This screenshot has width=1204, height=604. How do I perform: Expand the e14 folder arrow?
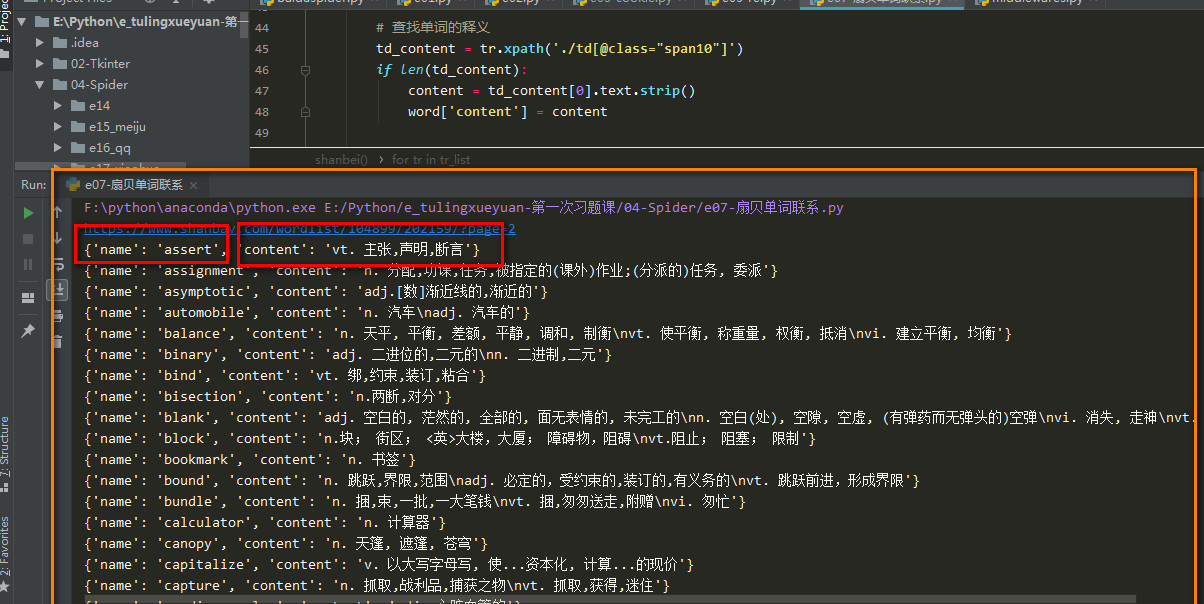58,106
